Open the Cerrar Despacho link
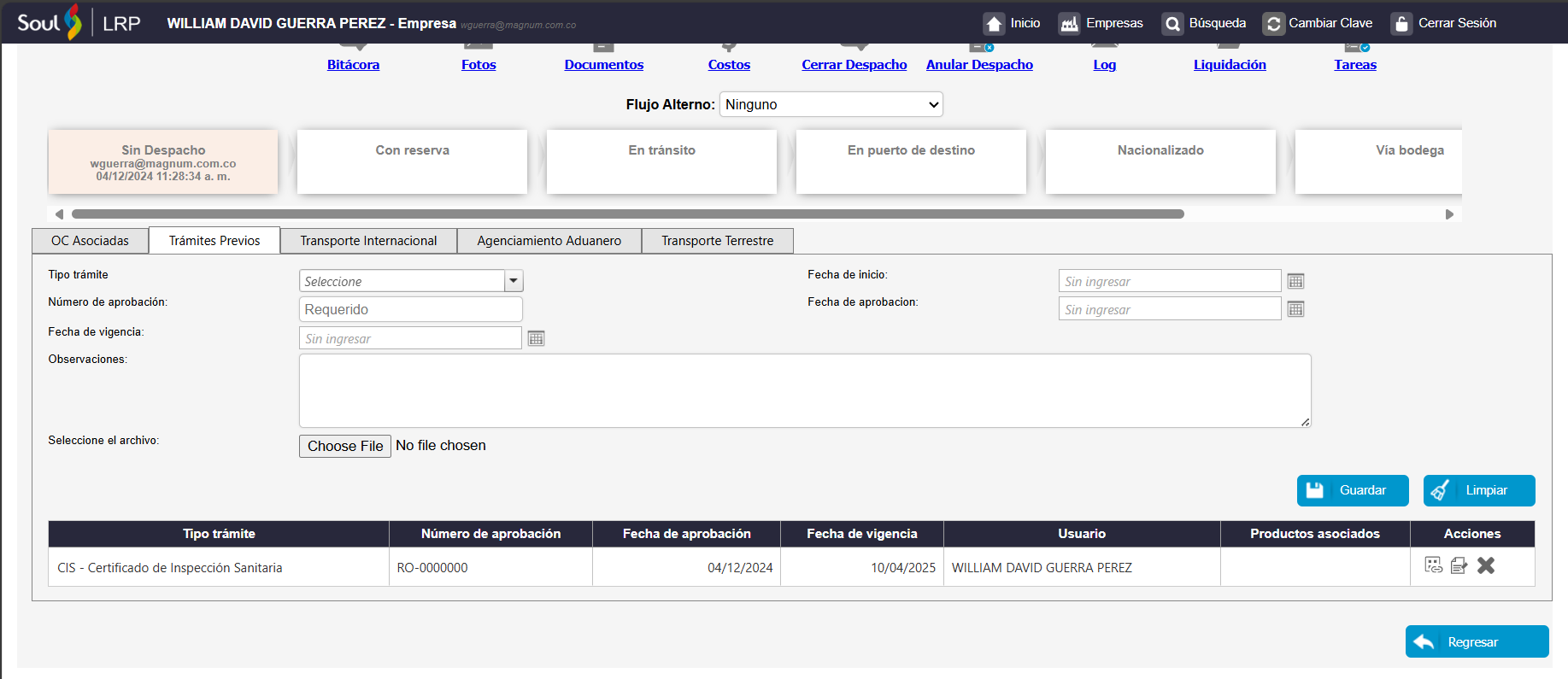 [x=854, y=65]
